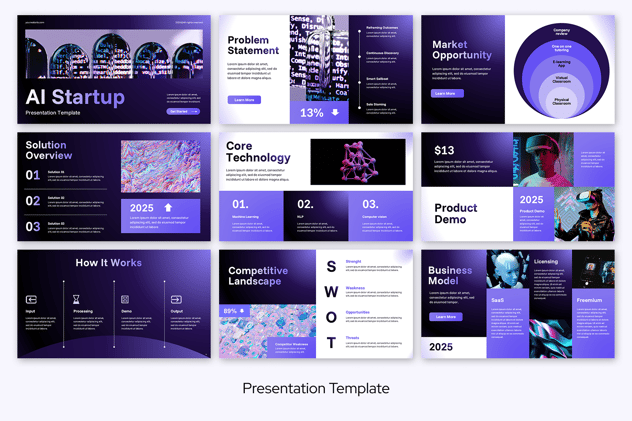Click the arrow icon next to 85%

pyautogui.click(x=244, y=311)
